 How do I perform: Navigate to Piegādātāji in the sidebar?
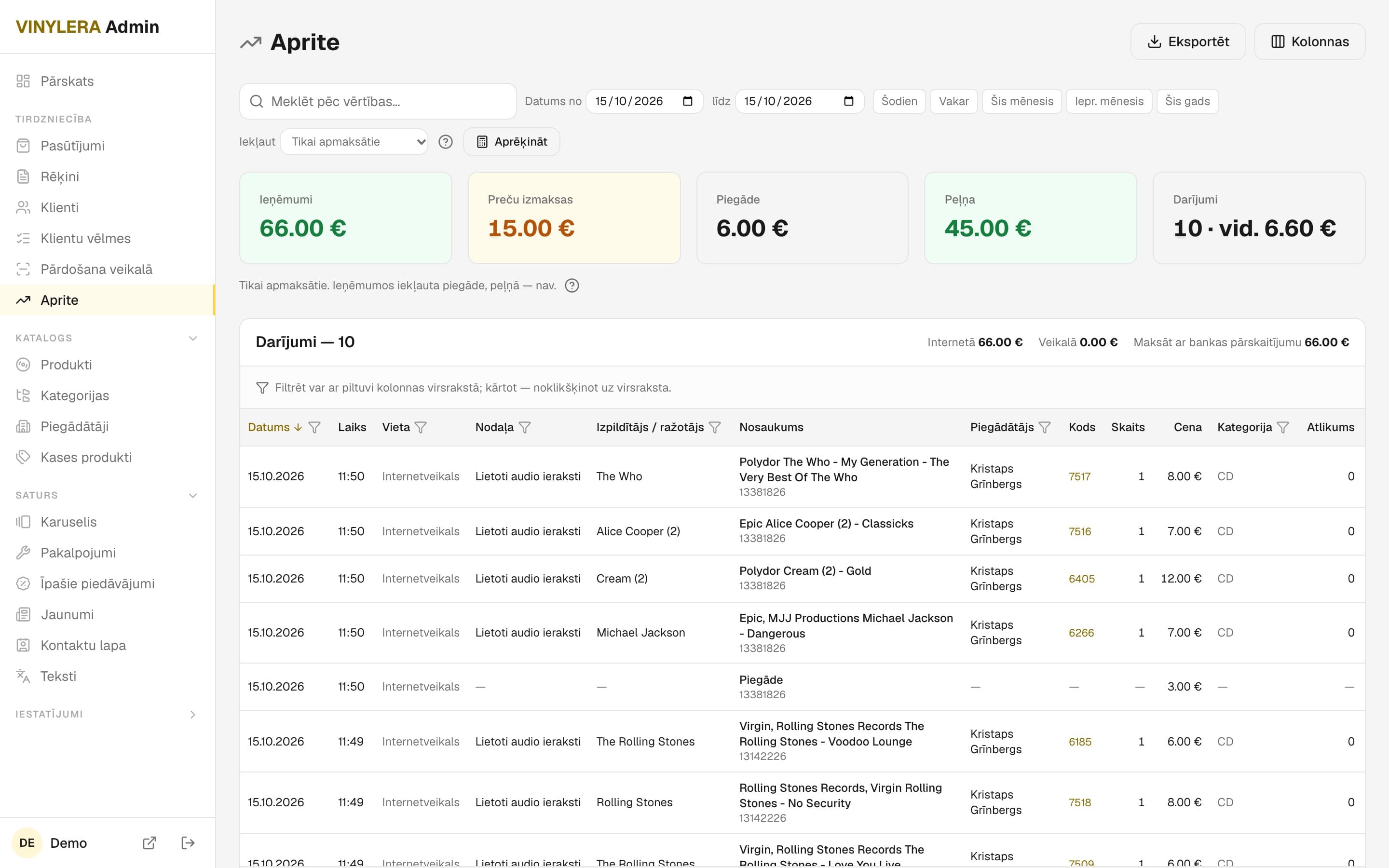coord(108,427)
